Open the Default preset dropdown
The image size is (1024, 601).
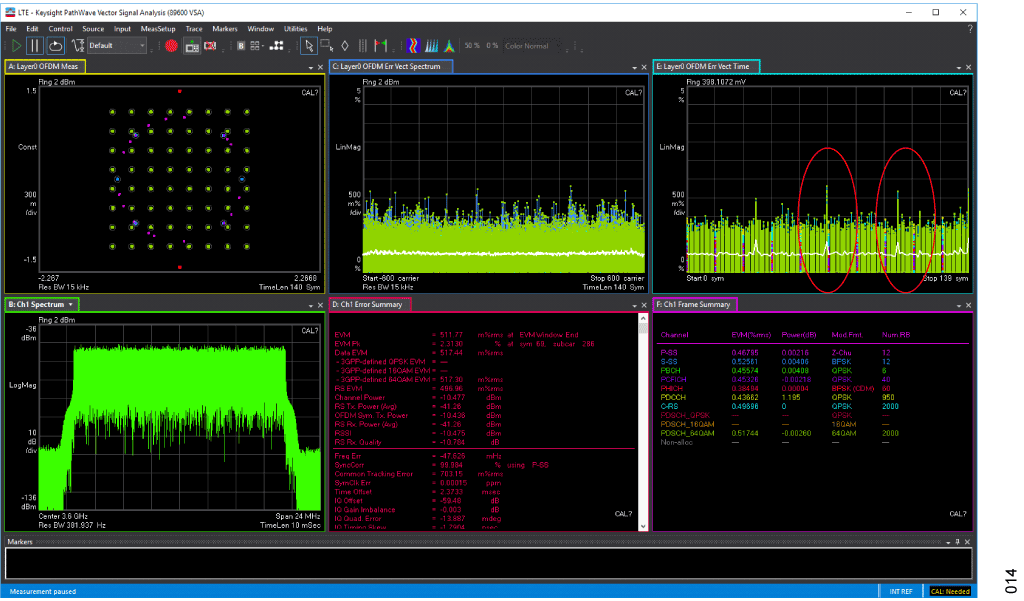point(115,45)
